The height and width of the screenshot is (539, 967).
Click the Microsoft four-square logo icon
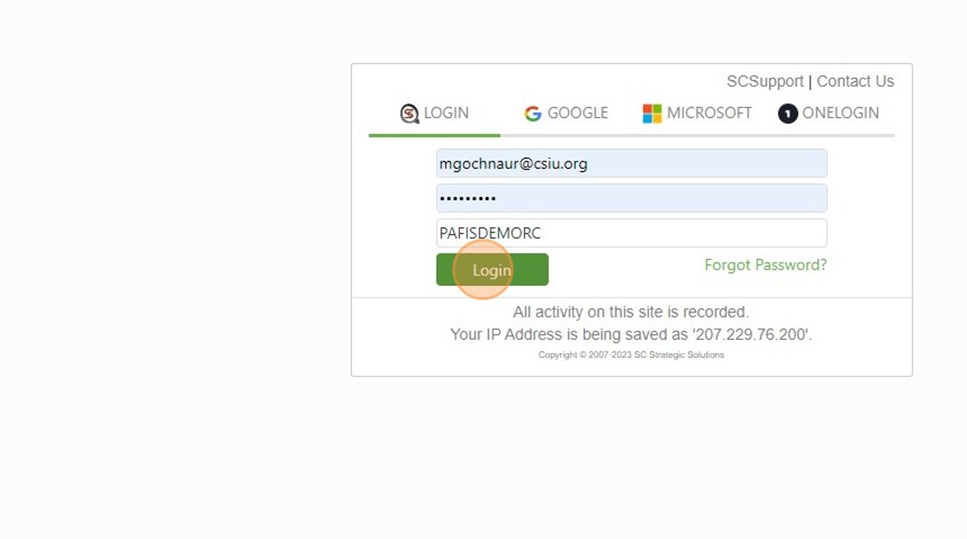click(x=652, y=113)
